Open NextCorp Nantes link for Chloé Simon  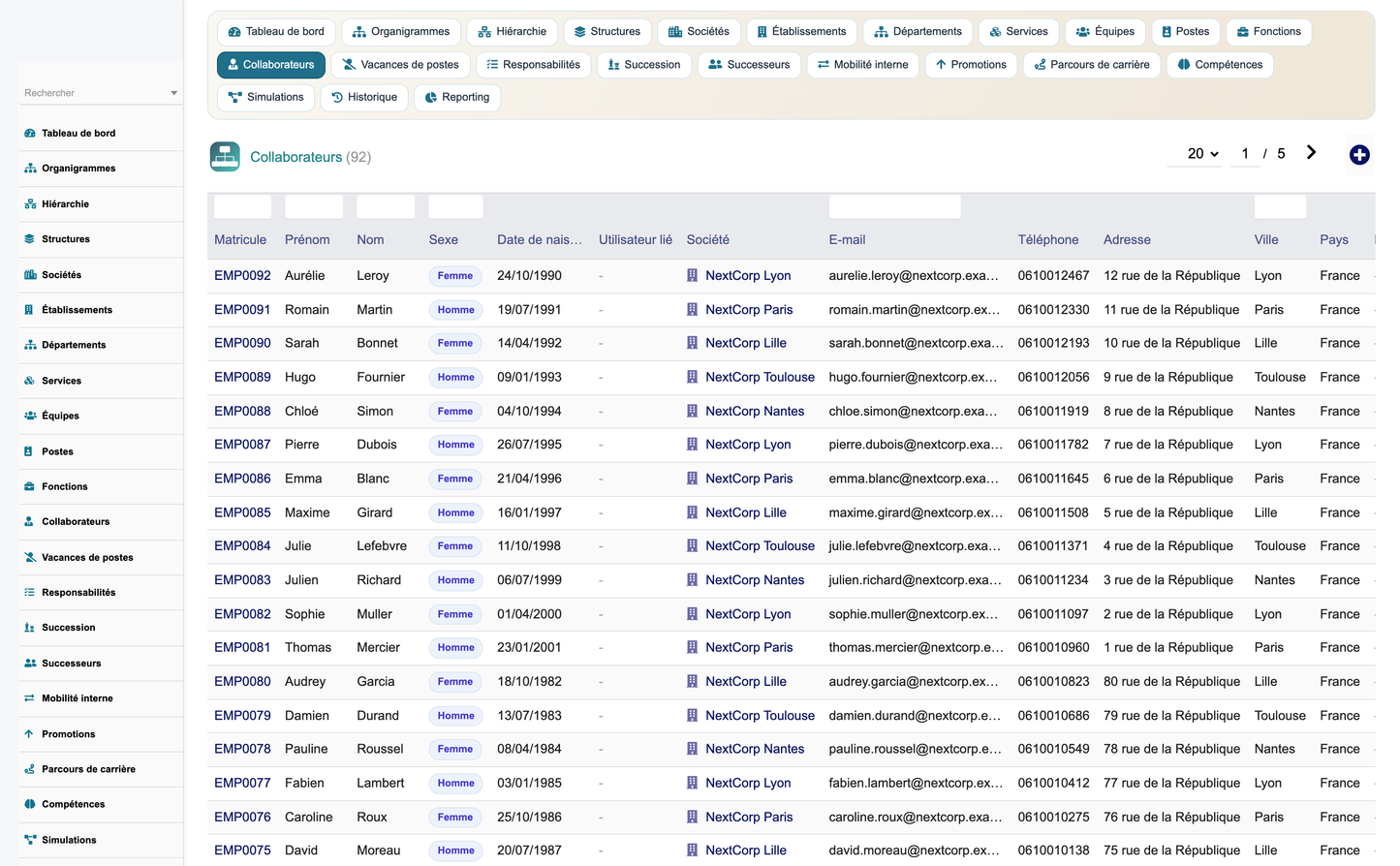coord(755,411)
